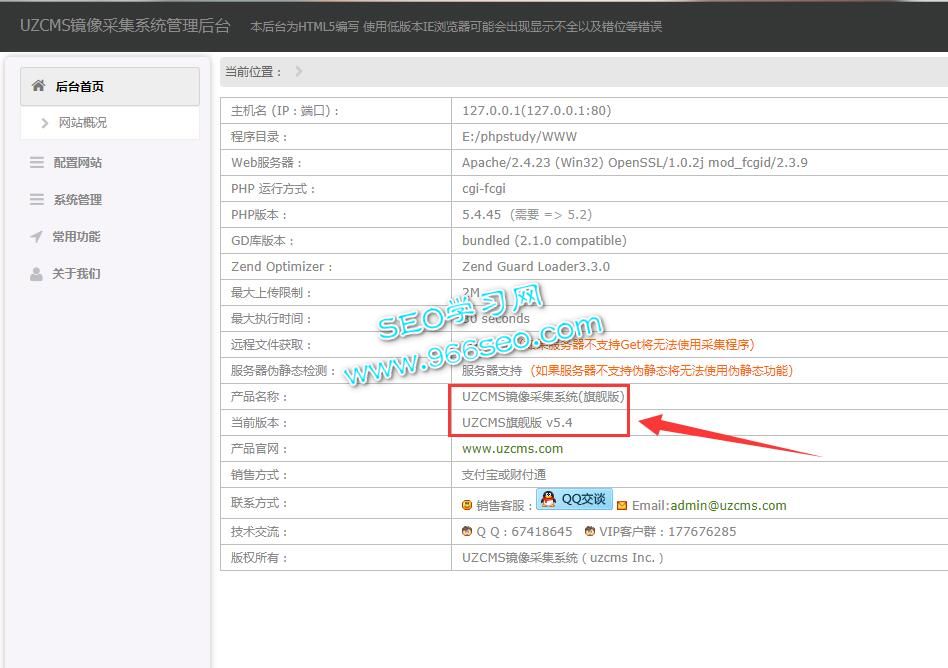Select the bundled (2.1.0 compatible) value
Viewport: 948px width, 668px height.
tap(544, 241)
